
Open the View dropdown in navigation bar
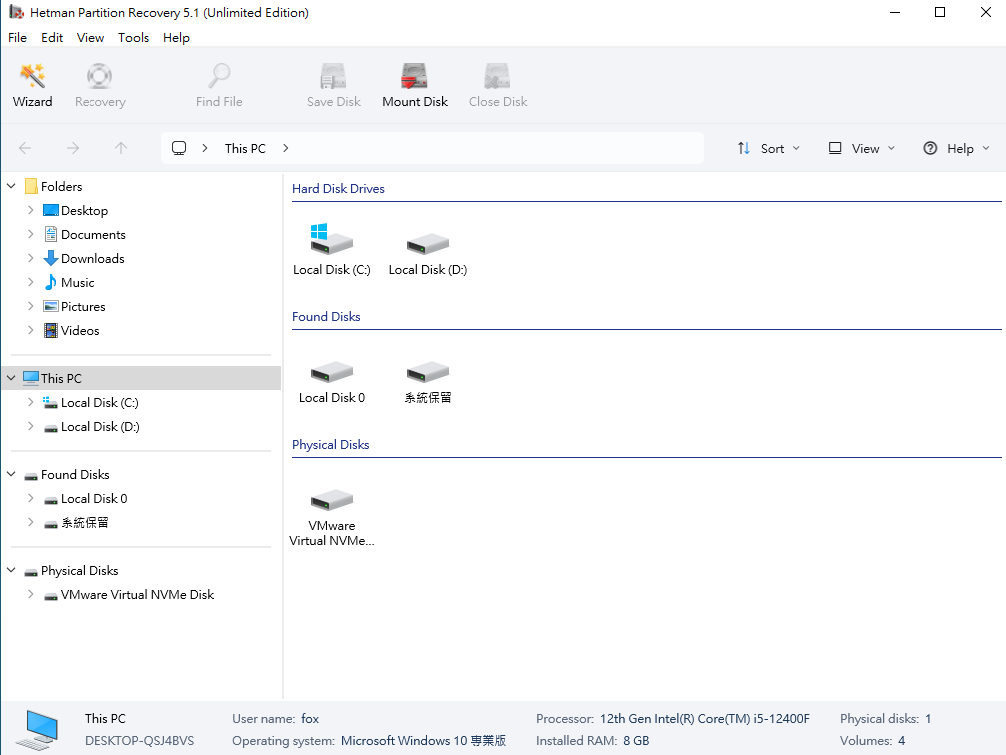point(861,148)
